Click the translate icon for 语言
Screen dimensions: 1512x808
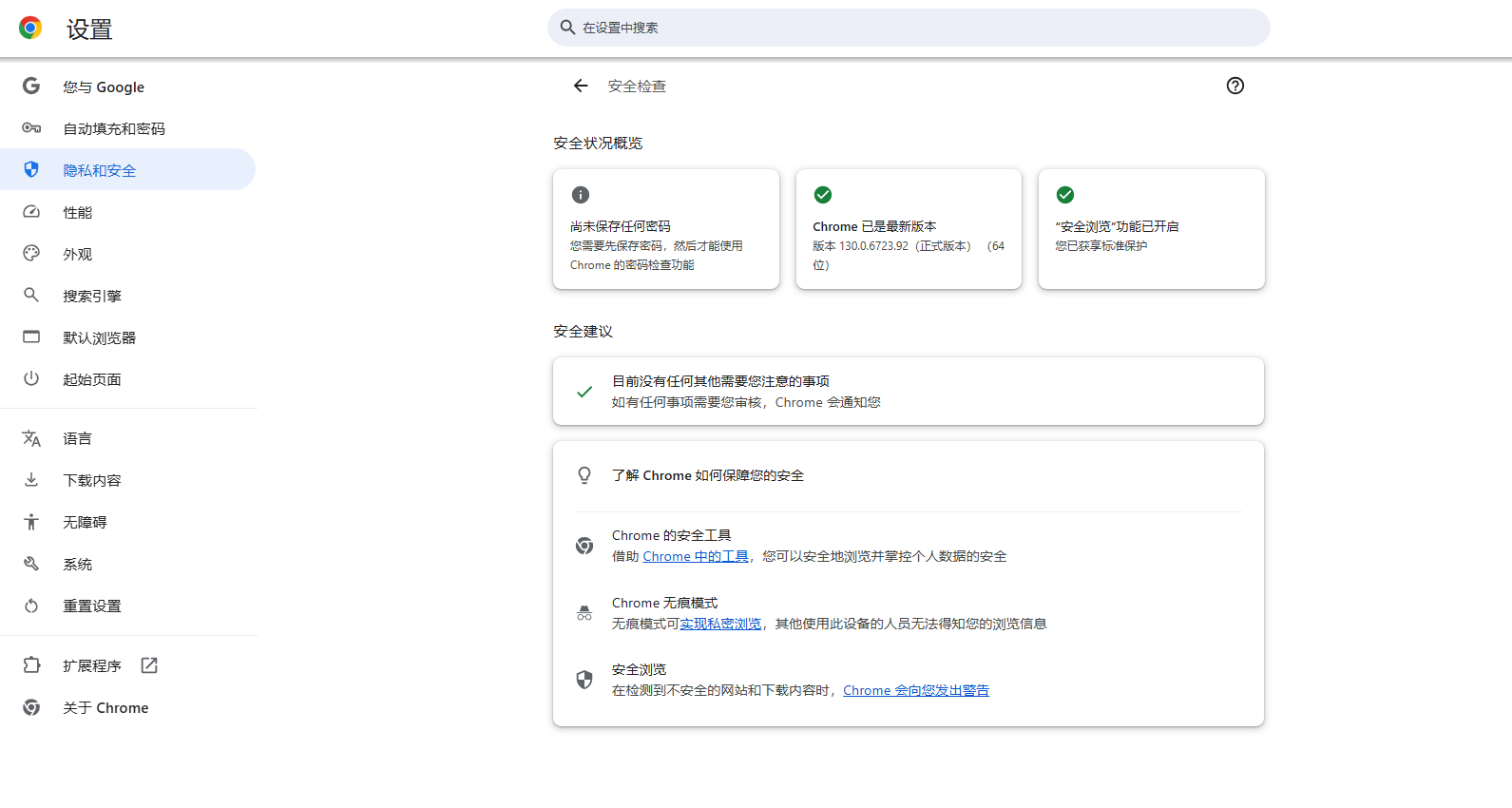click(x=31, y=438)
